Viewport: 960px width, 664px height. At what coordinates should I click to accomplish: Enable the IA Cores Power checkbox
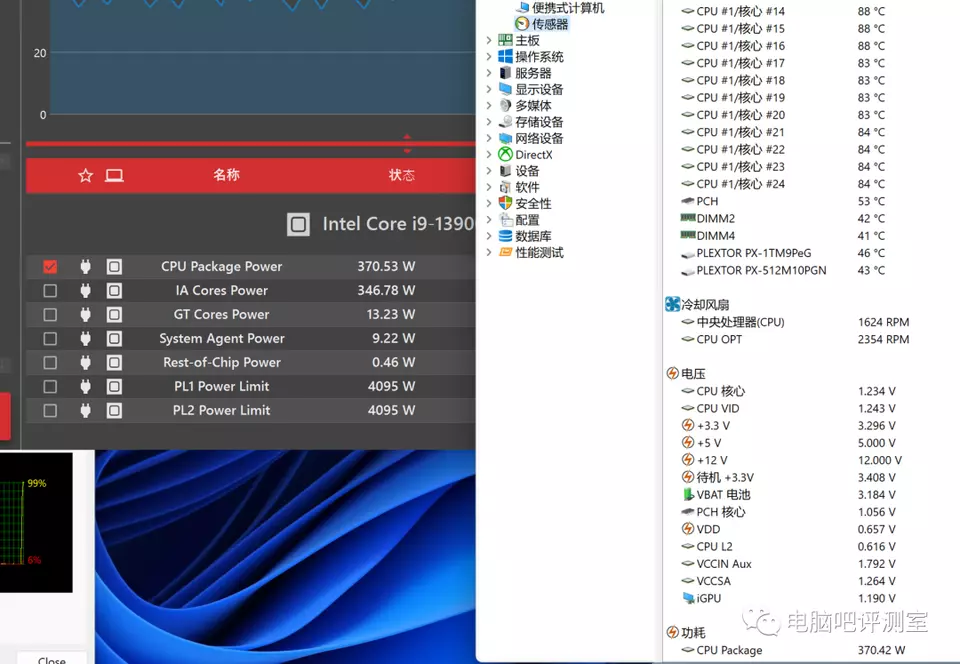pyautogui.click(x=50, y=291)
